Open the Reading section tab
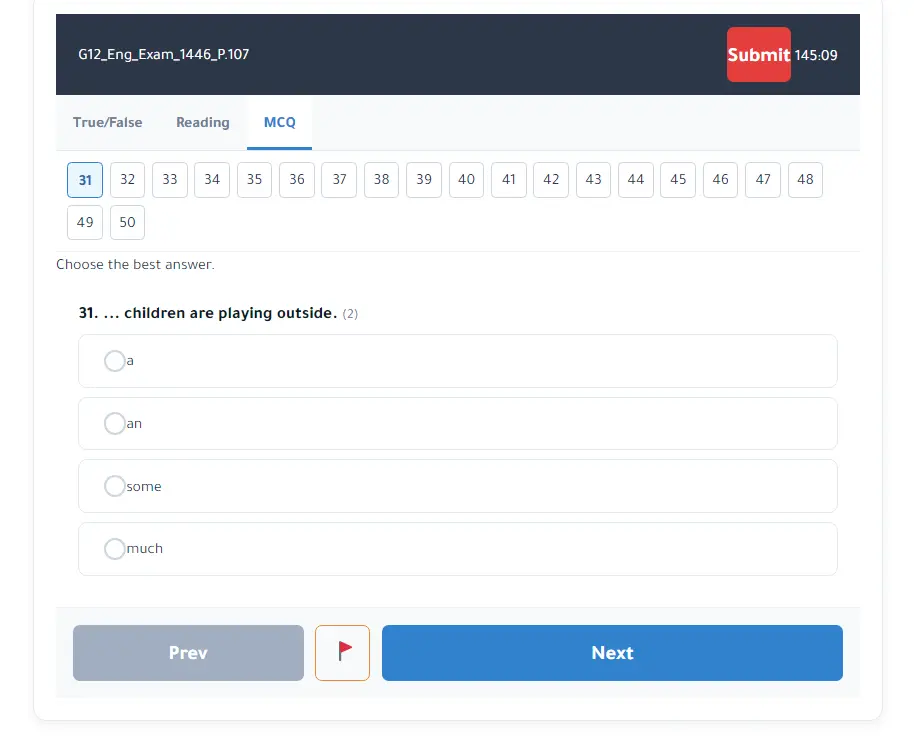 click(x=203, y=122)
